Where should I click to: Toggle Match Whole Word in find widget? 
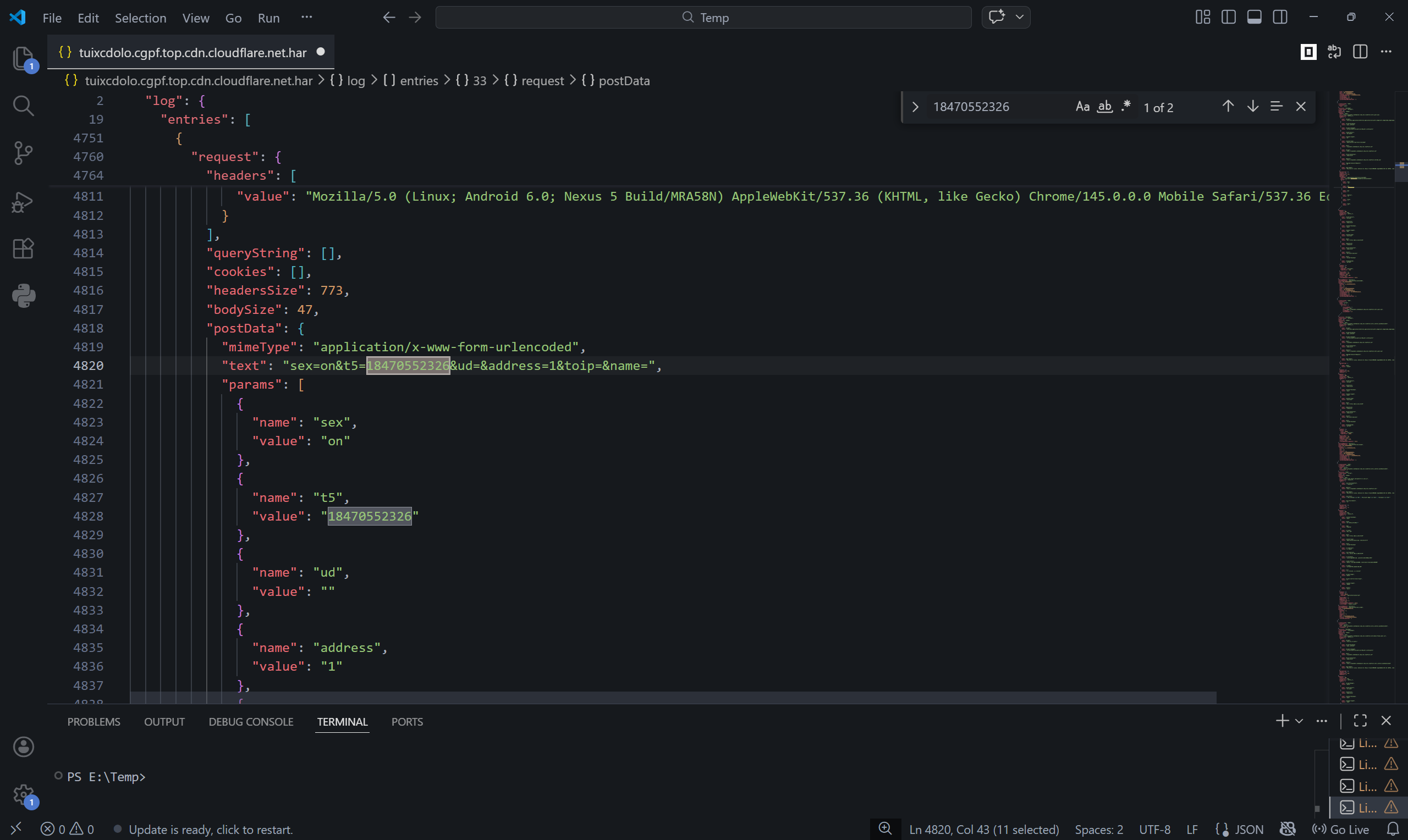(1104, 107)
